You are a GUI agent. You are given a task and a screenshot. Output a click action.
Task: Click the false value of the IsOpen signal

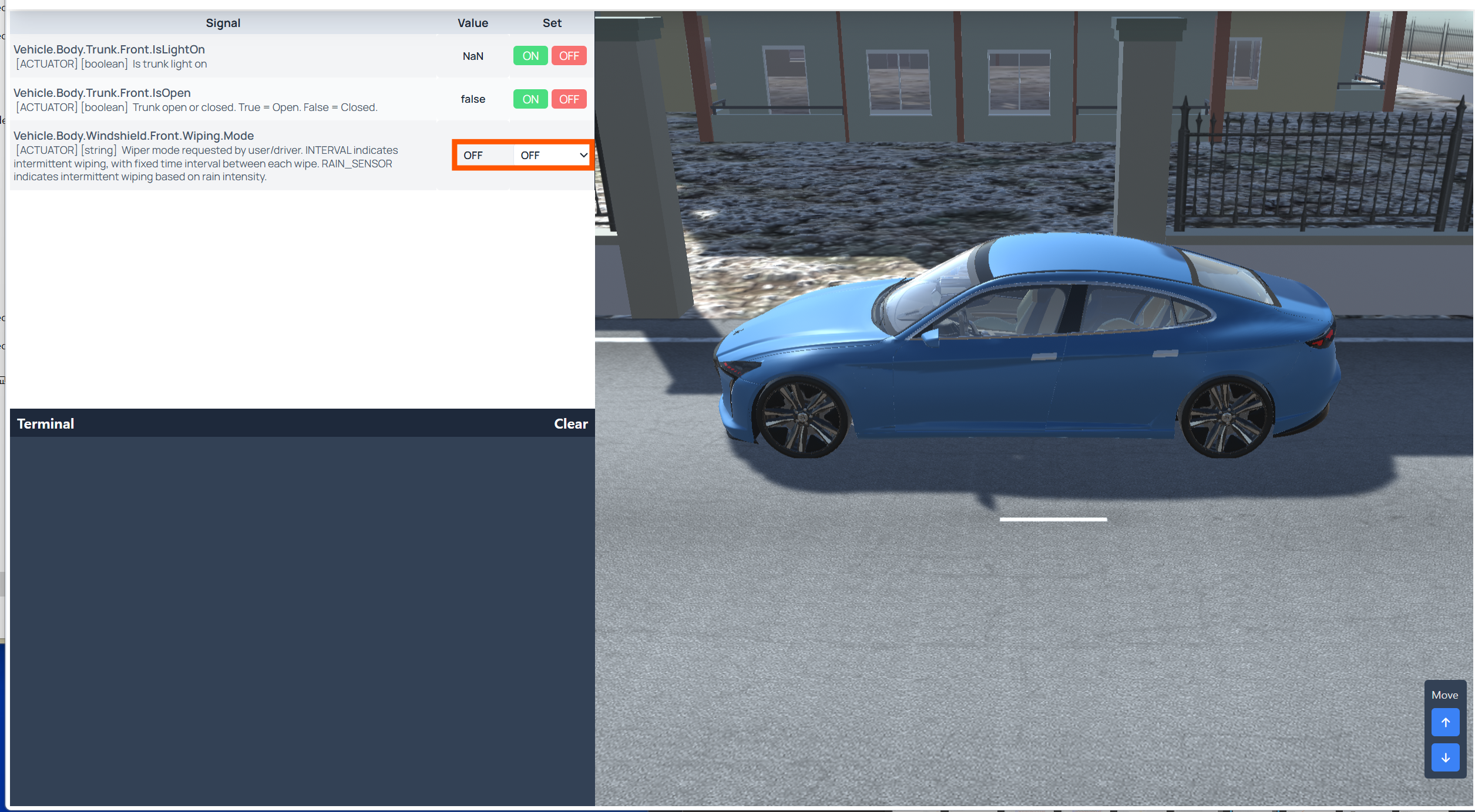472,99
